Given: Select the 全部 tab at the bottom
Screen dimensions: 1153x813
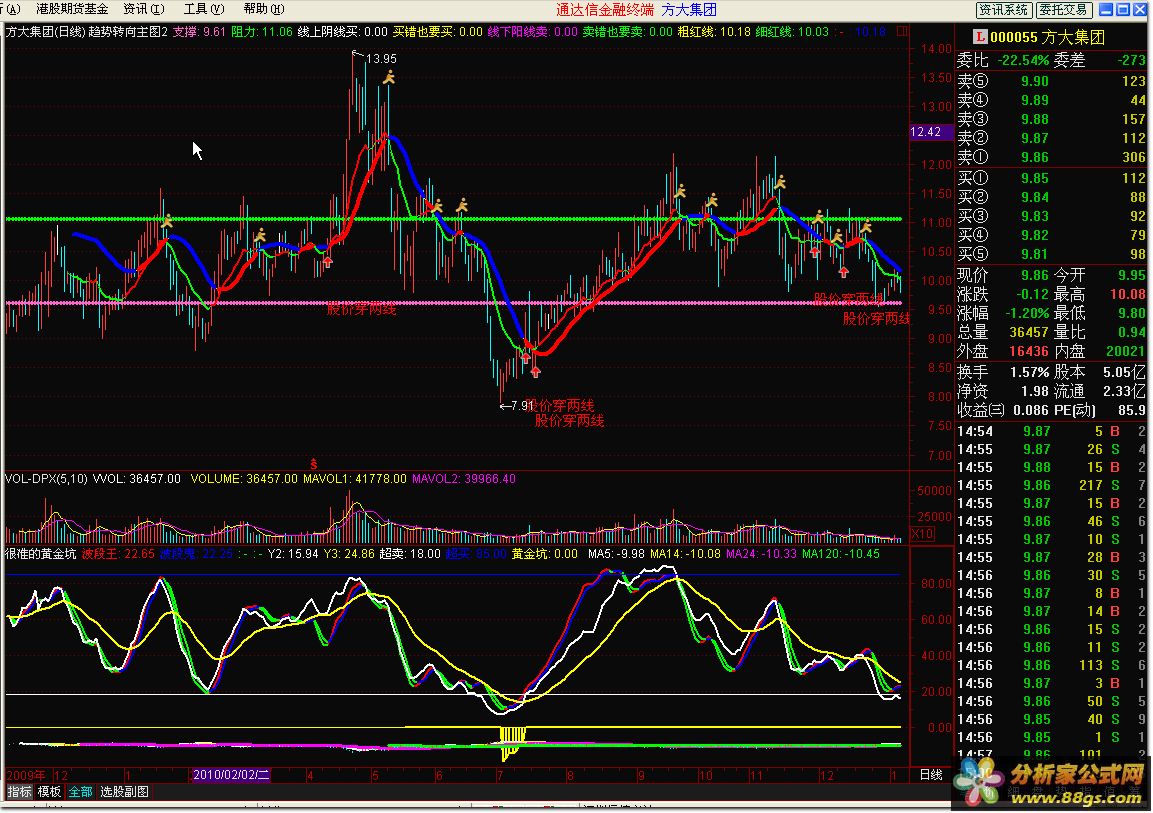Looking at the screenshot, I should (x=80, y=792).
